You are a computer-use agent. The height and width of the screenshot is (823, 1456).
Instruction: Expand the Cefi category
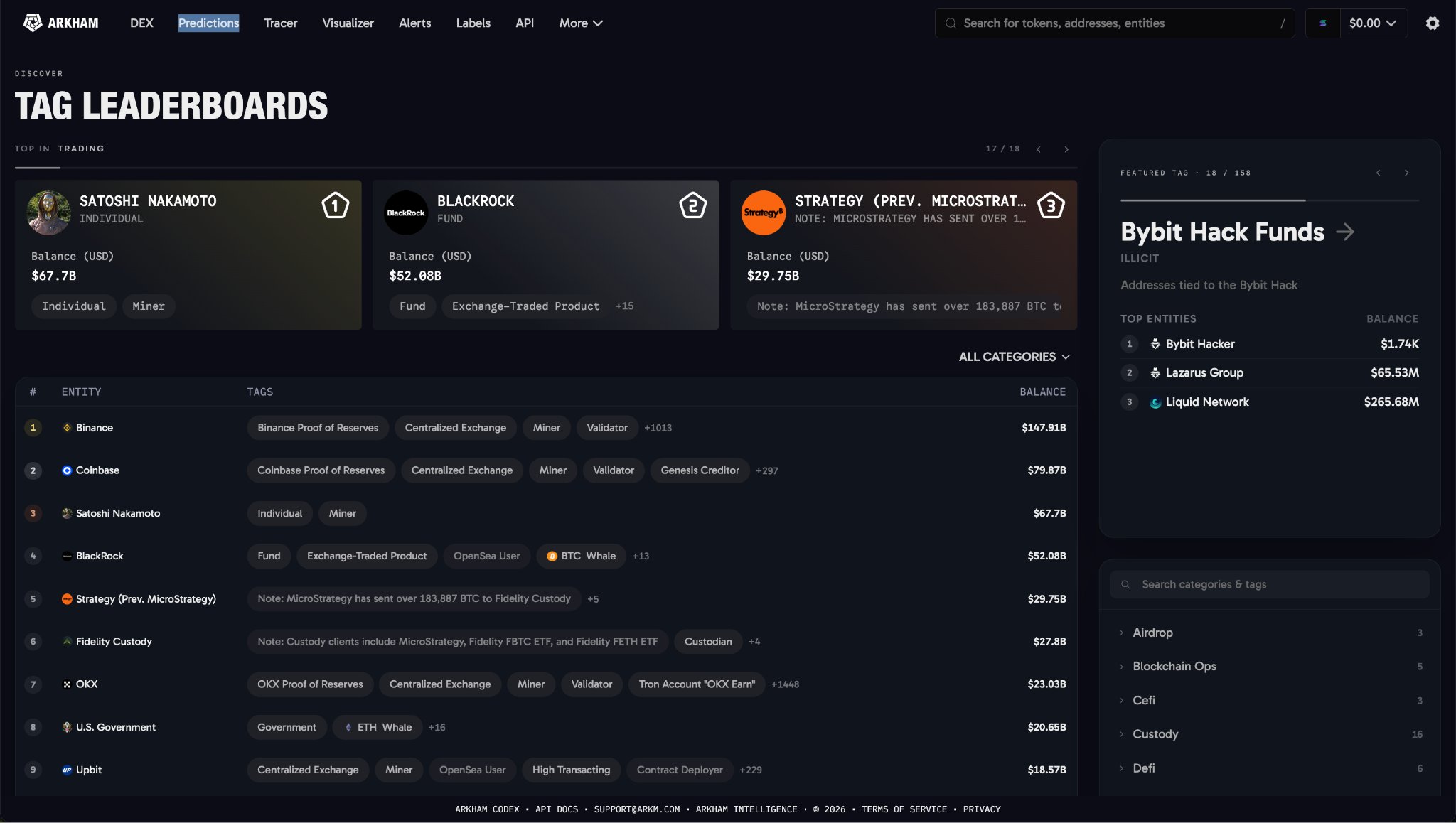pyautogui.click(x=1270, y=700)
